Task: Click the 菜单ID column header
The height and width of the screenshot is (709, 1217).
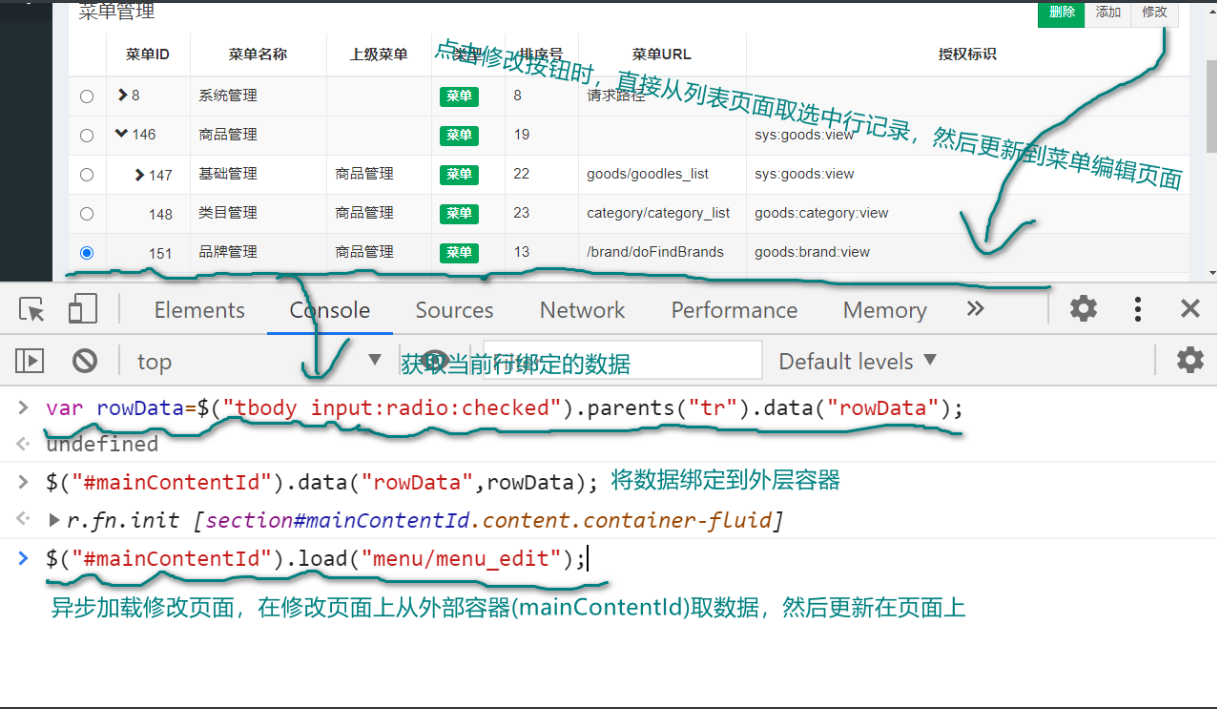Action: [148, 54]
